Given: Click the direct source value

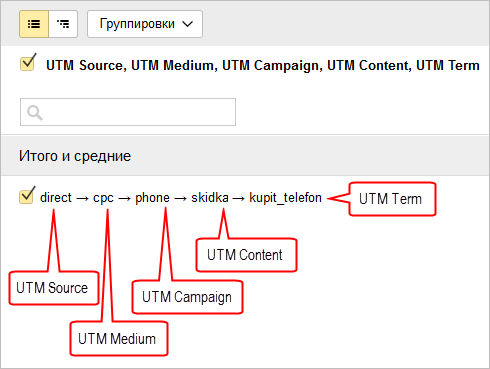Looking at the screenshot, I should coord(56,198).
